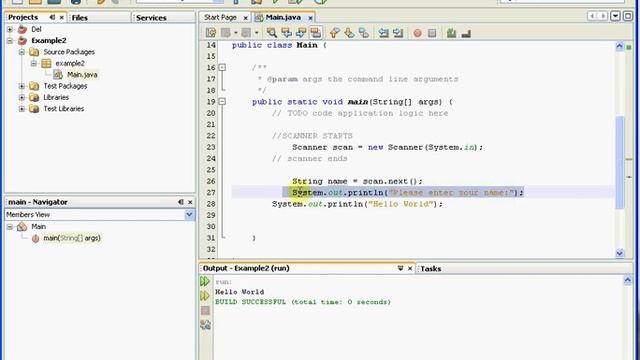Go to Previous Bookmark icon

pos(335,33)
